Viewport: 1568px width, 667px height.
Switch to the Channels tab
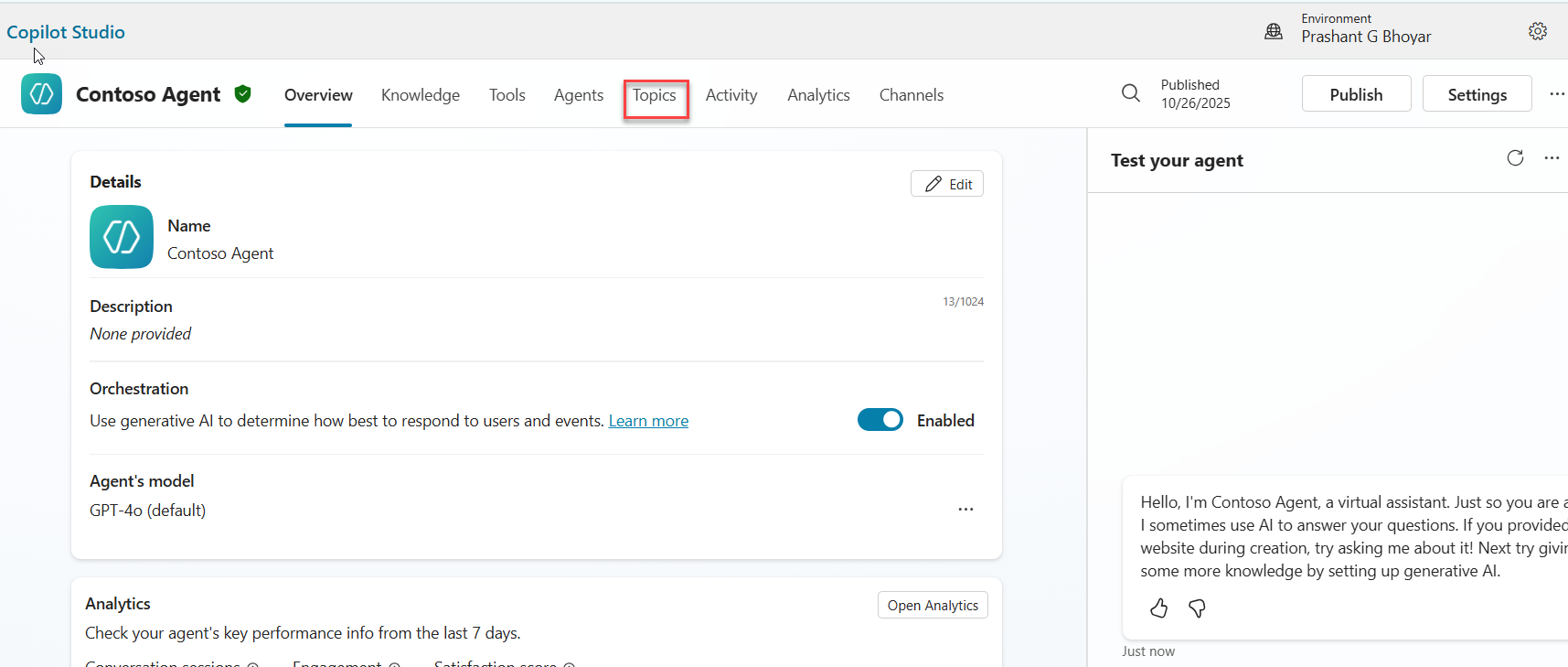912,95
